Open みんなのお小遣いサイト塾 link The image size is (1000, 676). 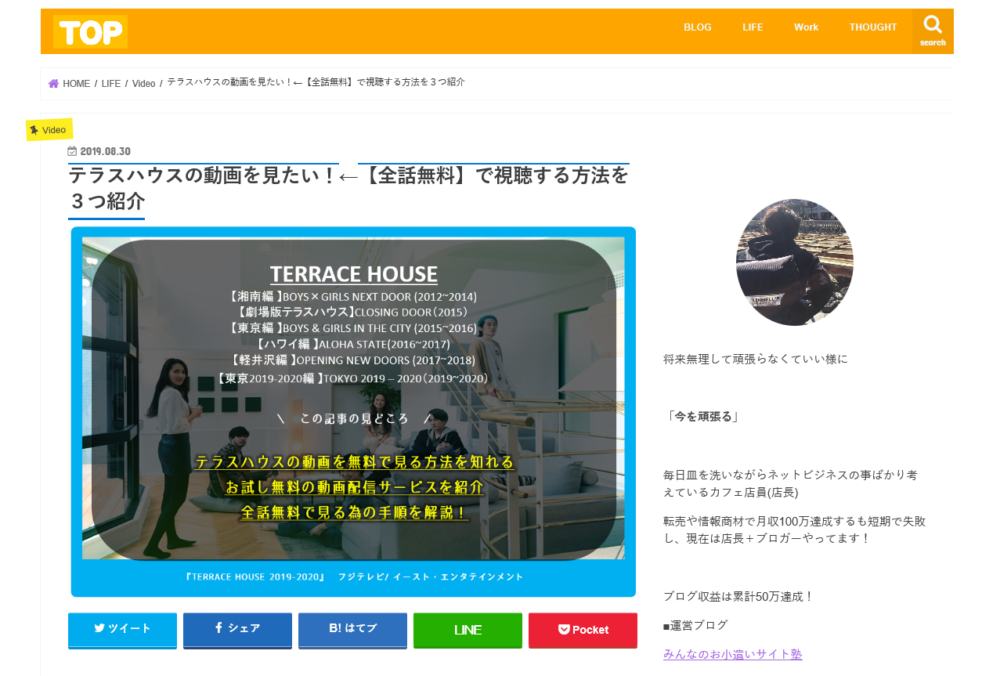click(733, 654)
